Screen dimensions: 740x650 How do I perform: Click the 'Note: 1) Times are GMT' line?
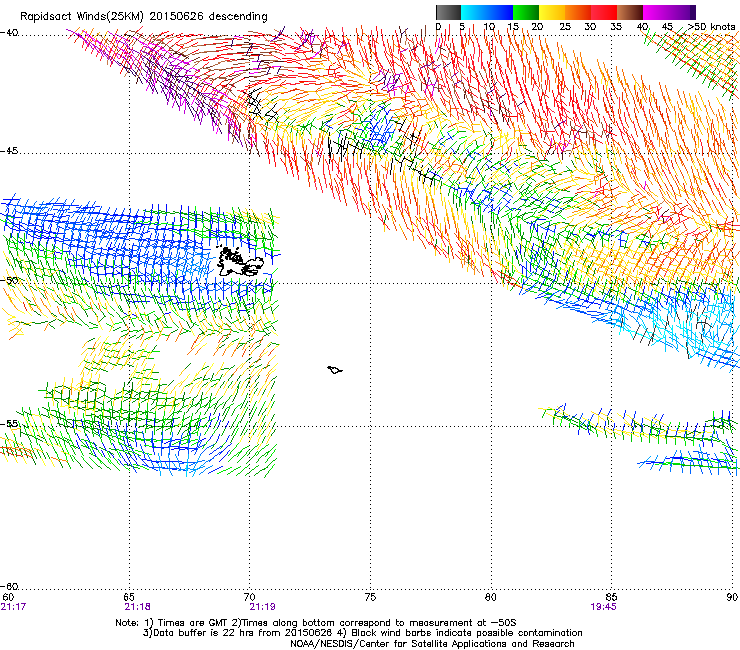[316, 623]
